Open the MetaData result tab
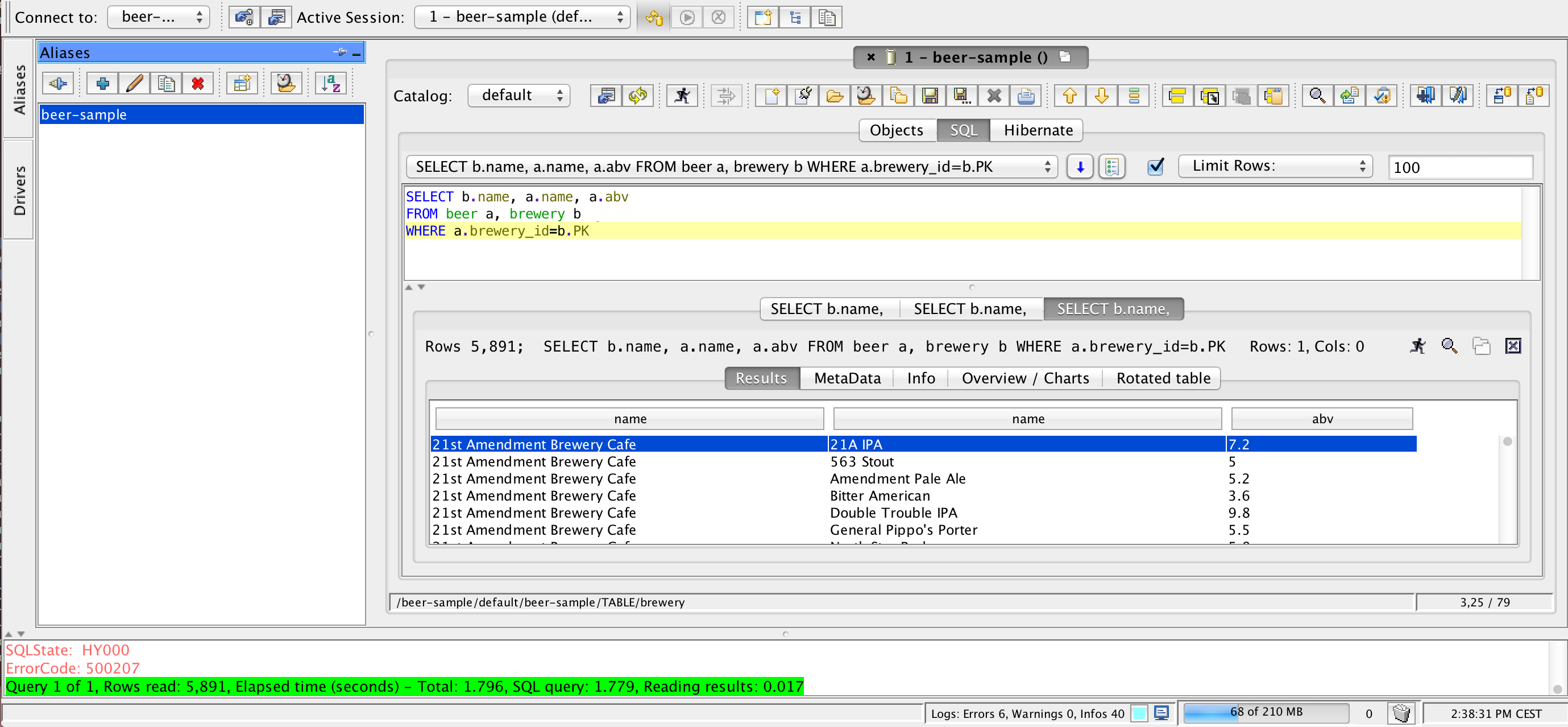 (847, 378)
